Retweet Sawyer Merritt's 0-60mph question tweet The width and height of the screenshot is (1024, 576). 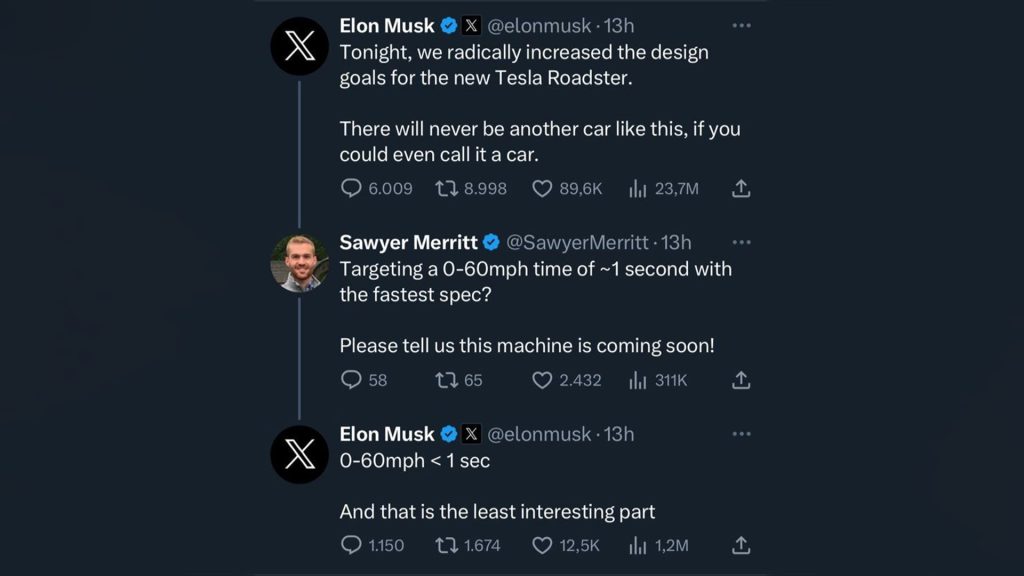coord(447,380)
